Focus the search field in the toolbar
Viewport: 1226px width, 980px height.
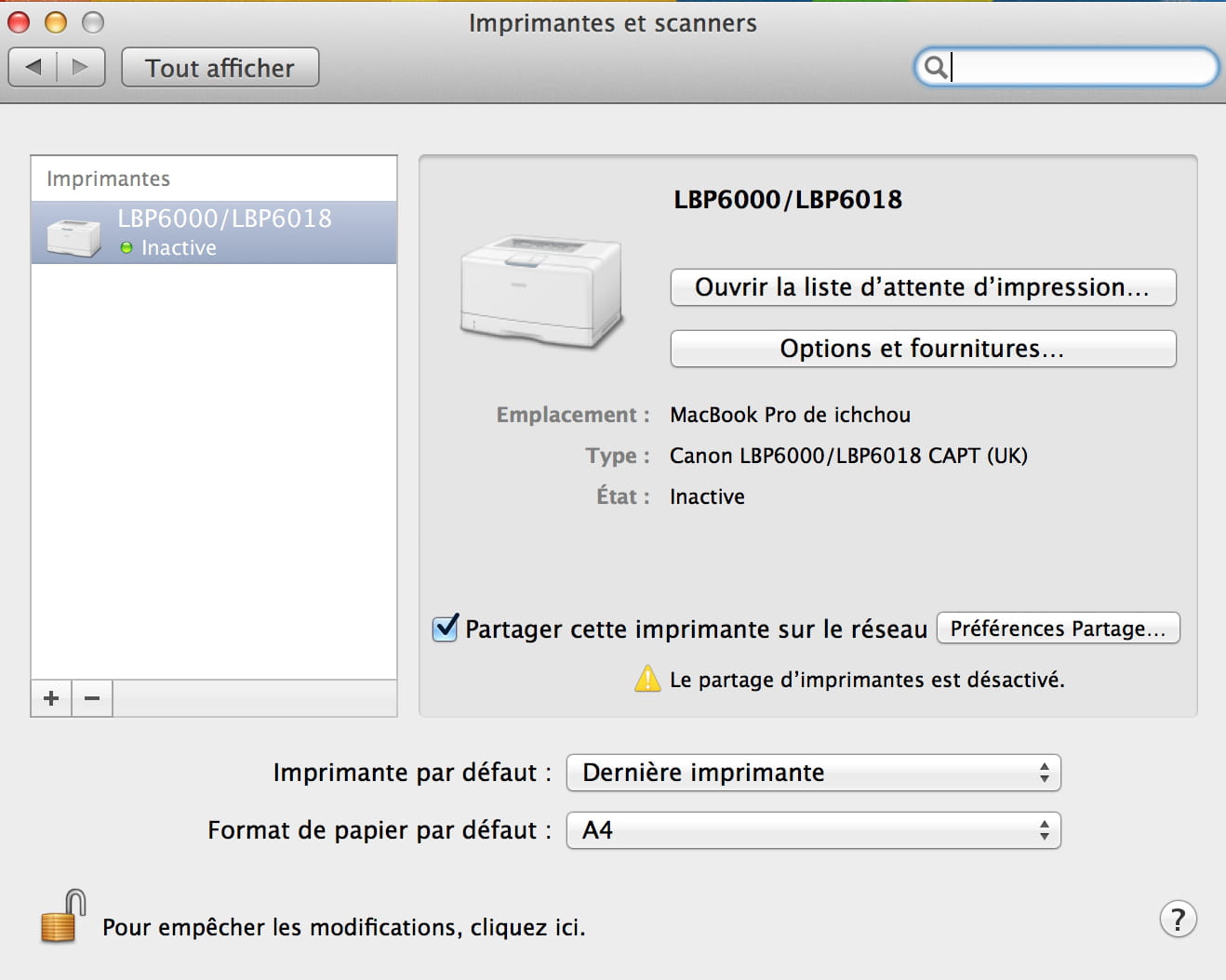(1067, 67)
